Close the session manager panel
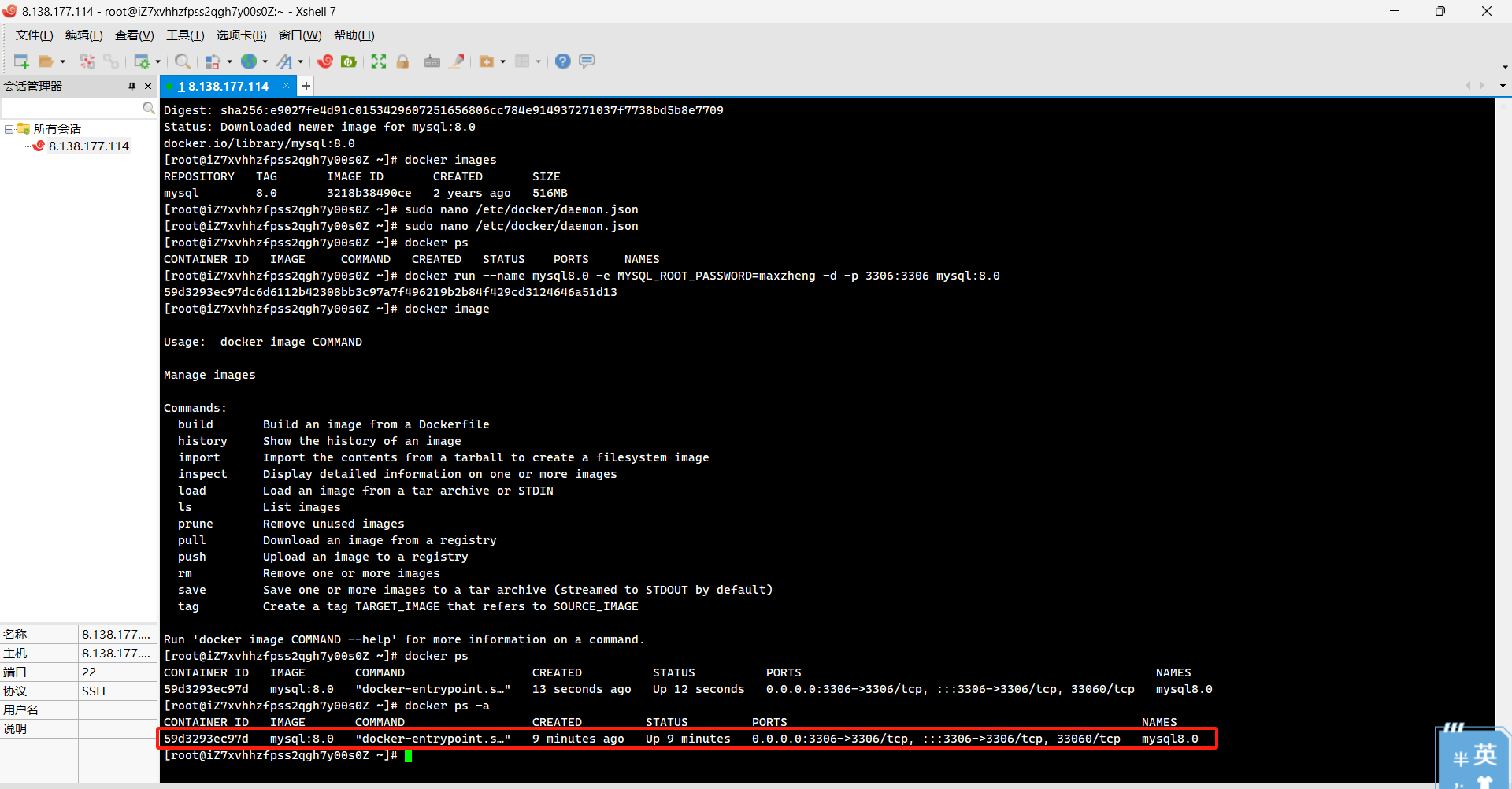 147,87
